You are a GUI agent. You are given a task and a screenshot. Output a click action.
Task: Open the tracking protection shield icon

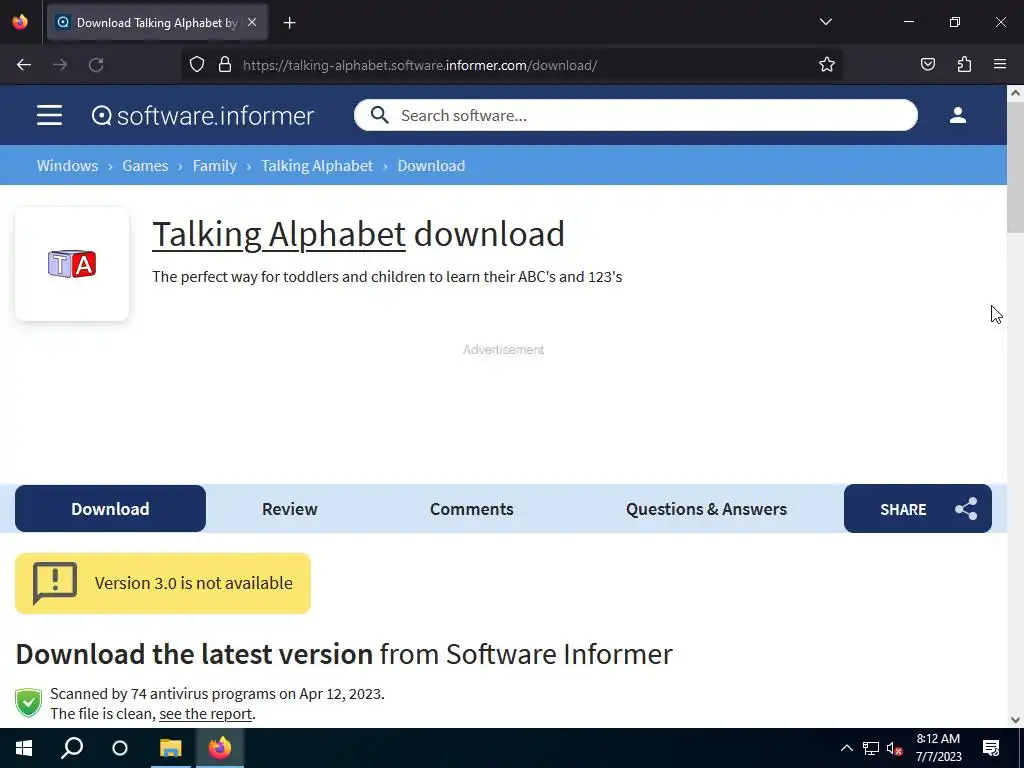tap(197, 65)
